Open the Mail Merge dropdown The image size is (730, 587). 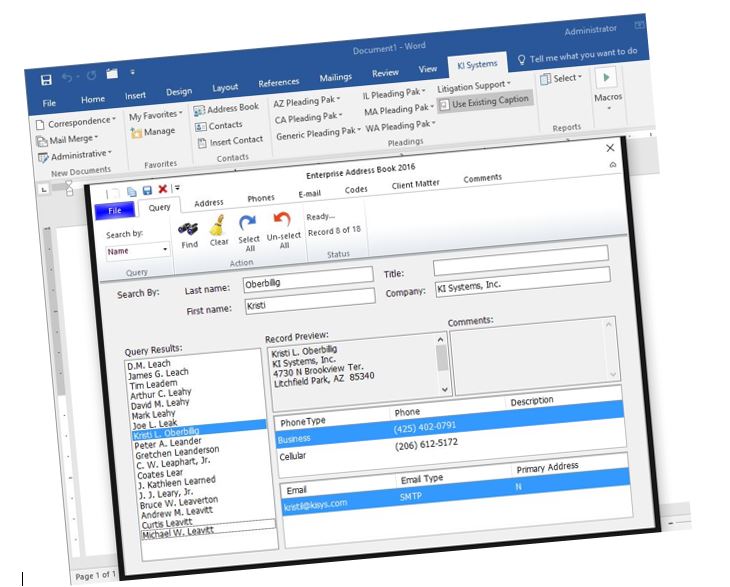tap(68, 140)
